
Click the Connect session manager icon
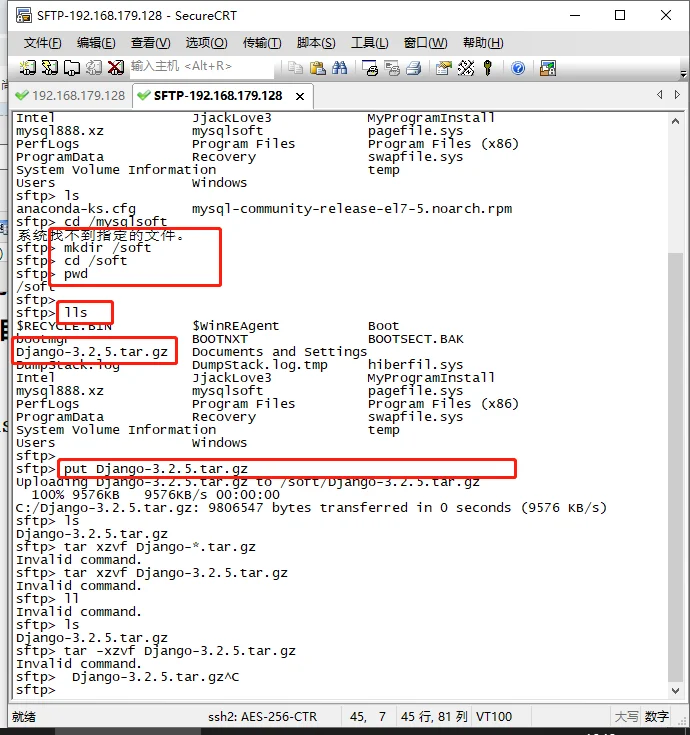27,68
